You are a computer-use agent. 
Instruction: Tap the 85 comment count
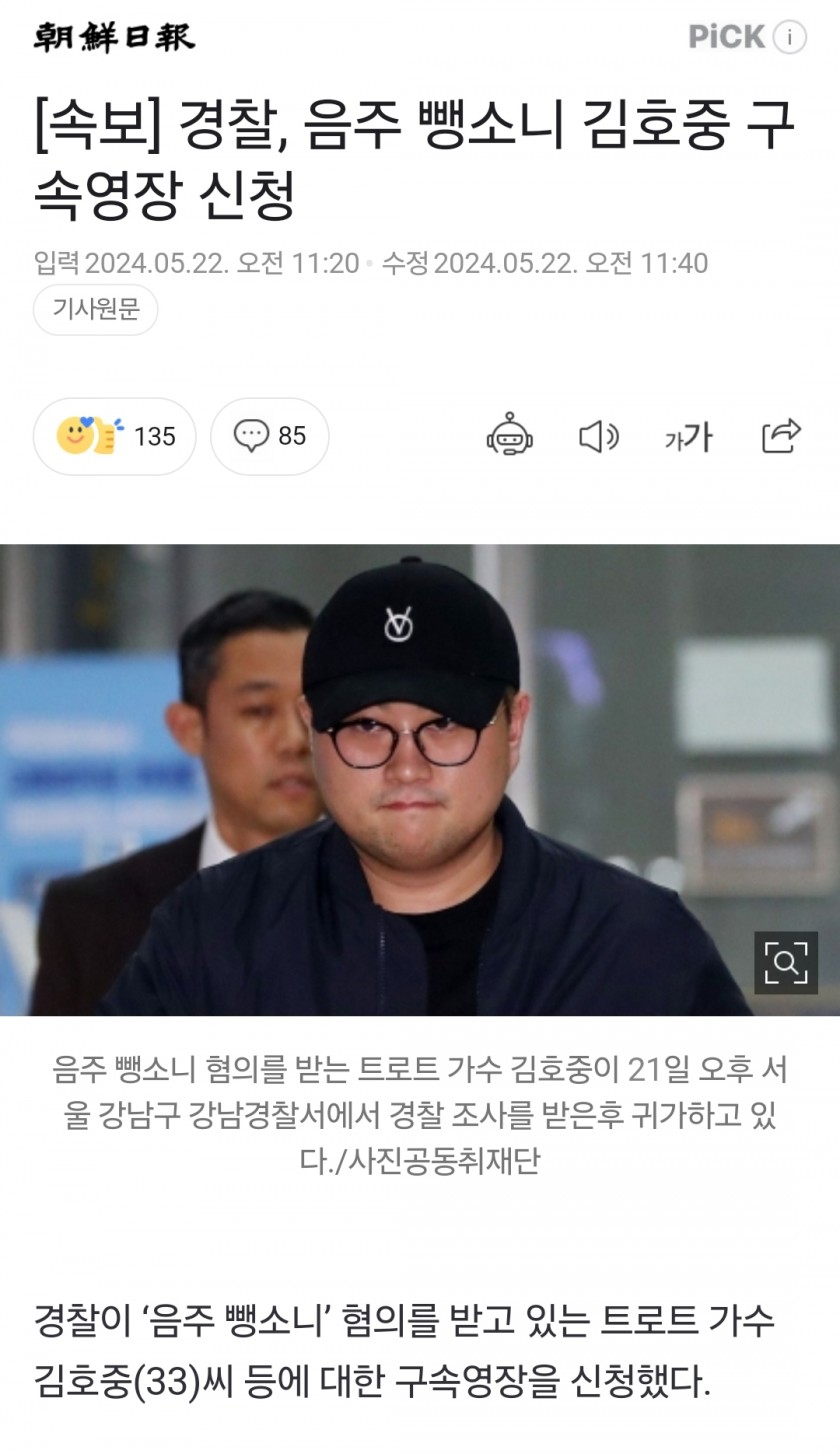pos(292,436)
